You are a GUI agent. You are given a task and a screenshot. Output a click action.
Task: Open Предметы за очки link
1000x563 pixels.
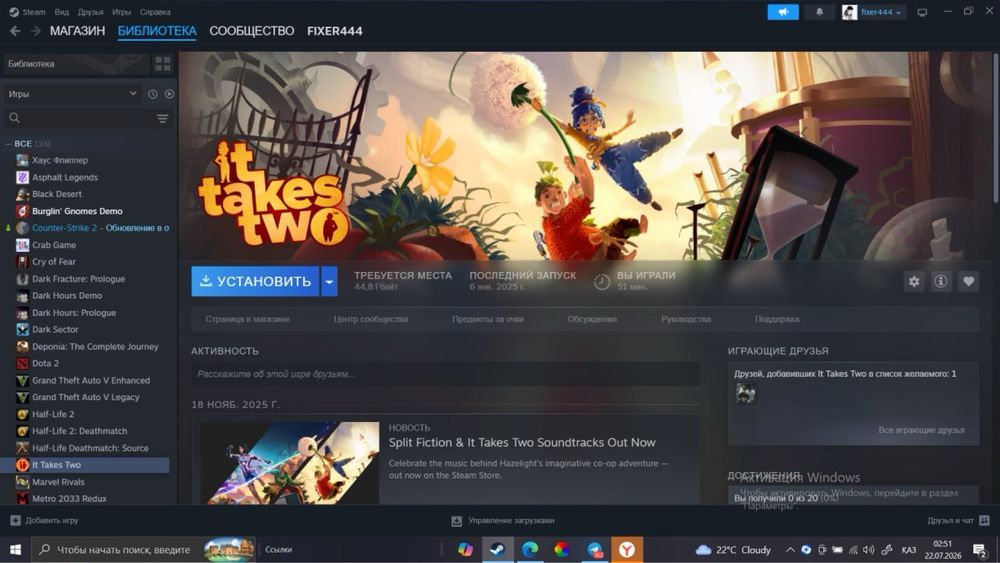[x=488, y=319]
